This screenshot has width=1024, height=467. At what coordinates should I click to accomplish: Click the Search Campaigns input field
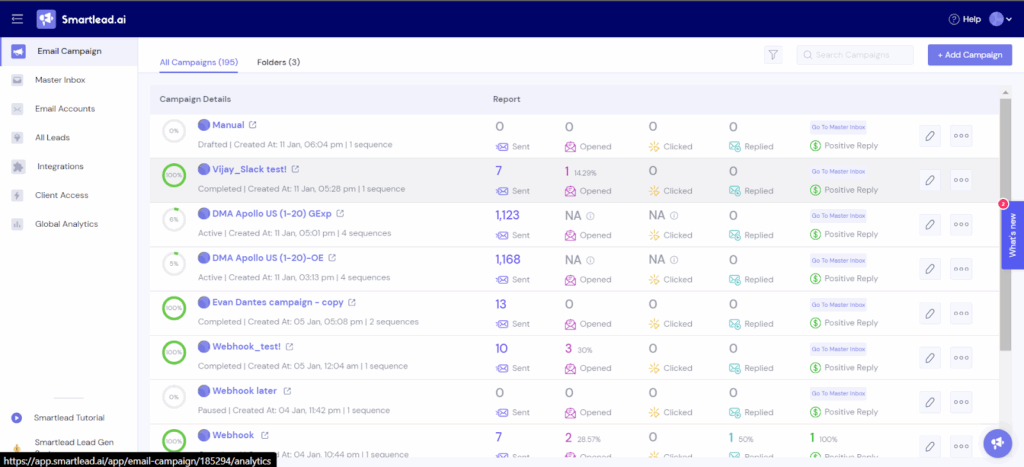tap(855, 55)
